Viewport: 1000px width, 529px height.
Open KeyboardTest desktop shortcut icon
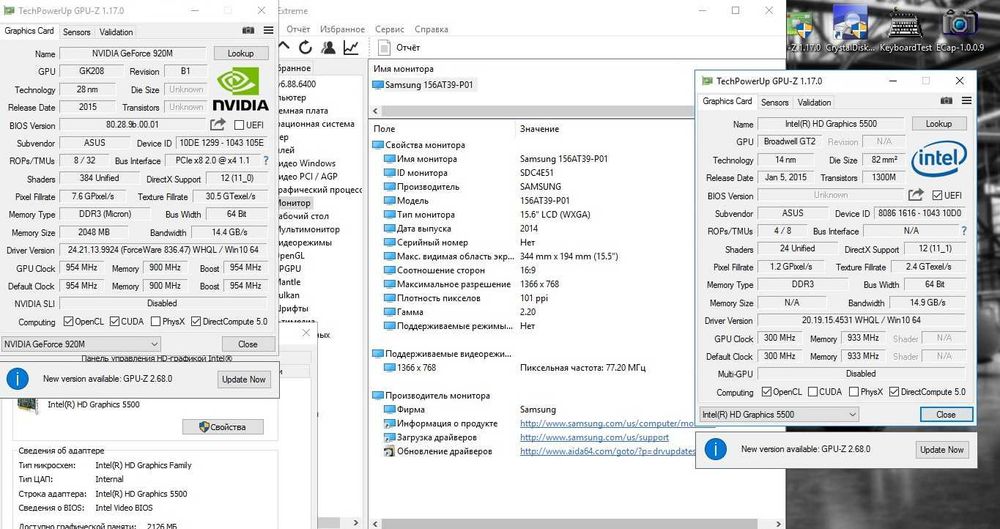coord(905,23)
